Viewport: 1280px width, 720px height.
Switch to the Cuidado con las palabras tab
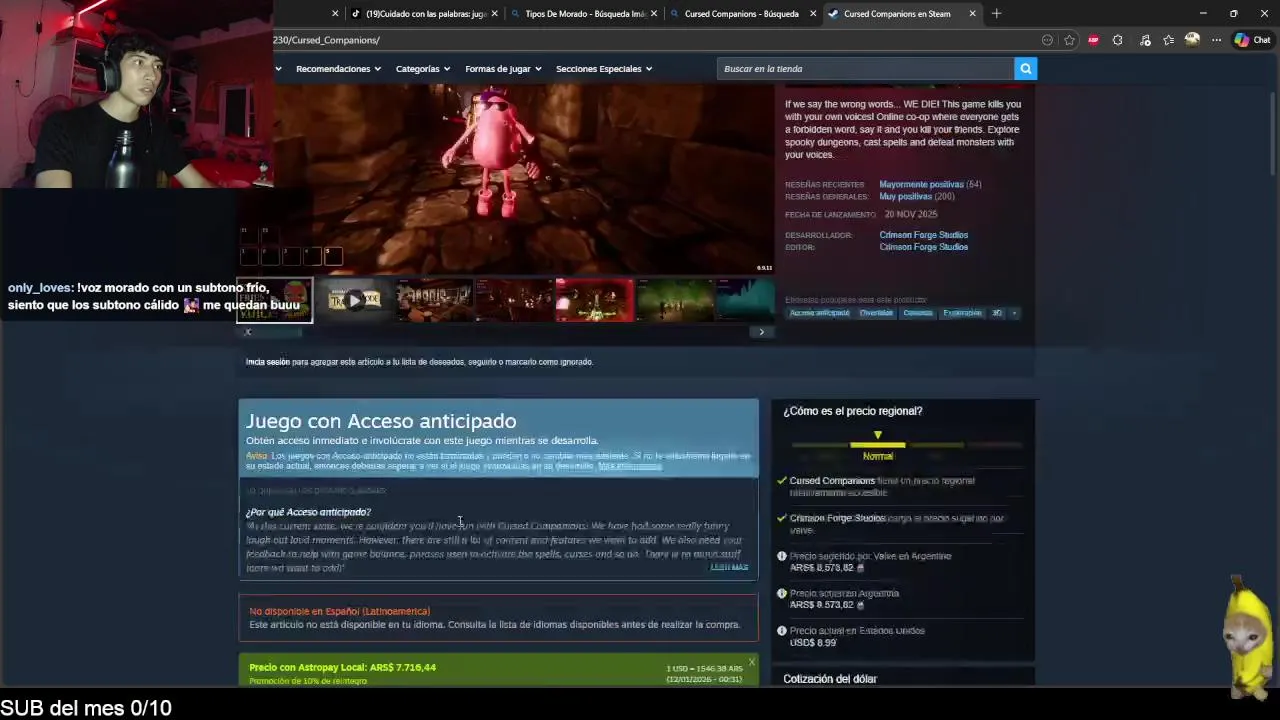pyautogui.click(x=425, y=14)
